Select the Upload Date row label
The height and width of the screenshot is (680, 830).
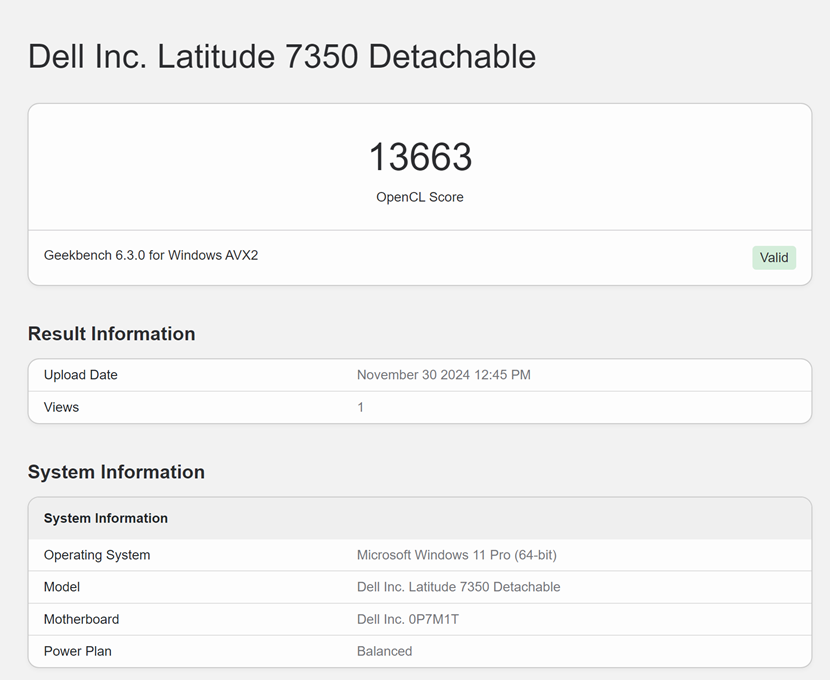click(x=81, y=375)
